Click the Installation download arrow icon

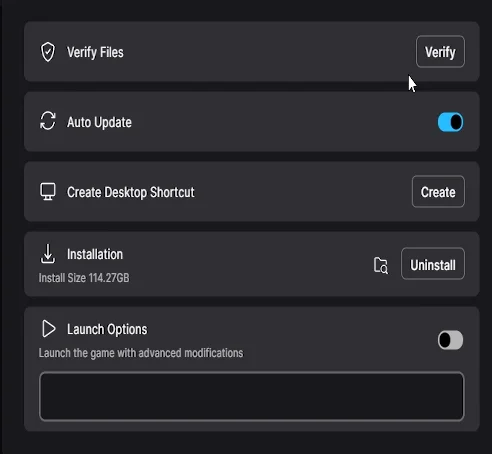tap(48, 254)
